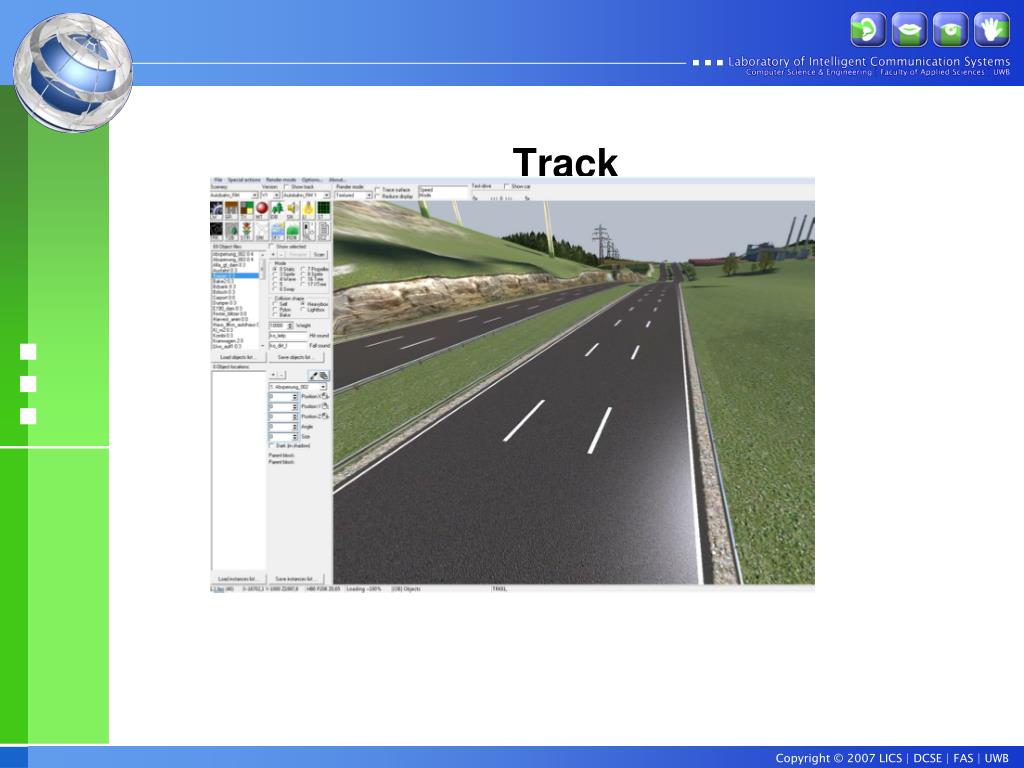Click the Save instances list button
The width and height of the screenshot is (1024, 768).
point(295,579)
